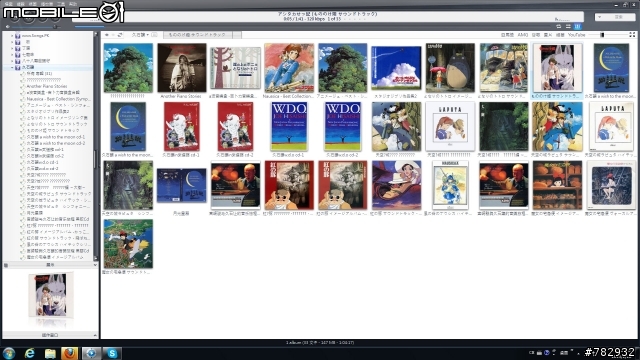Select 久石讓 a wish to the moon cd-2 in tree
The height and width of the screenshot is (360, 640).
pos(56,144)
